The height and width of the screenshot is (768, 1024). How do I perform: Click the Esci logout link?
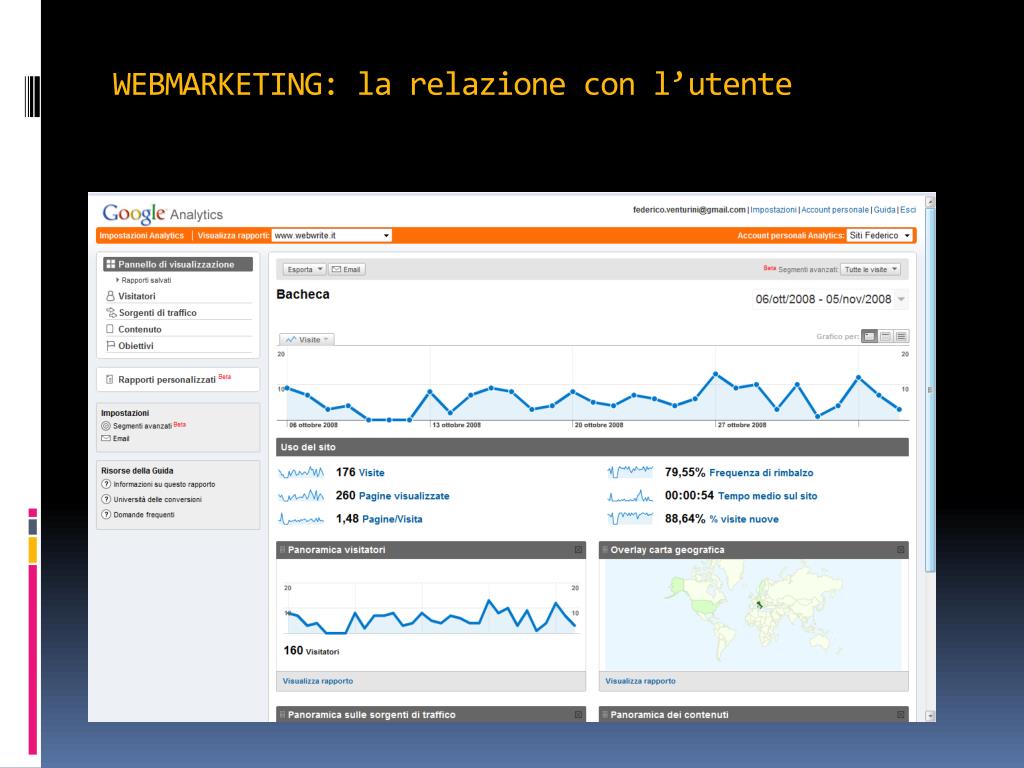click(x=908, y=210)
